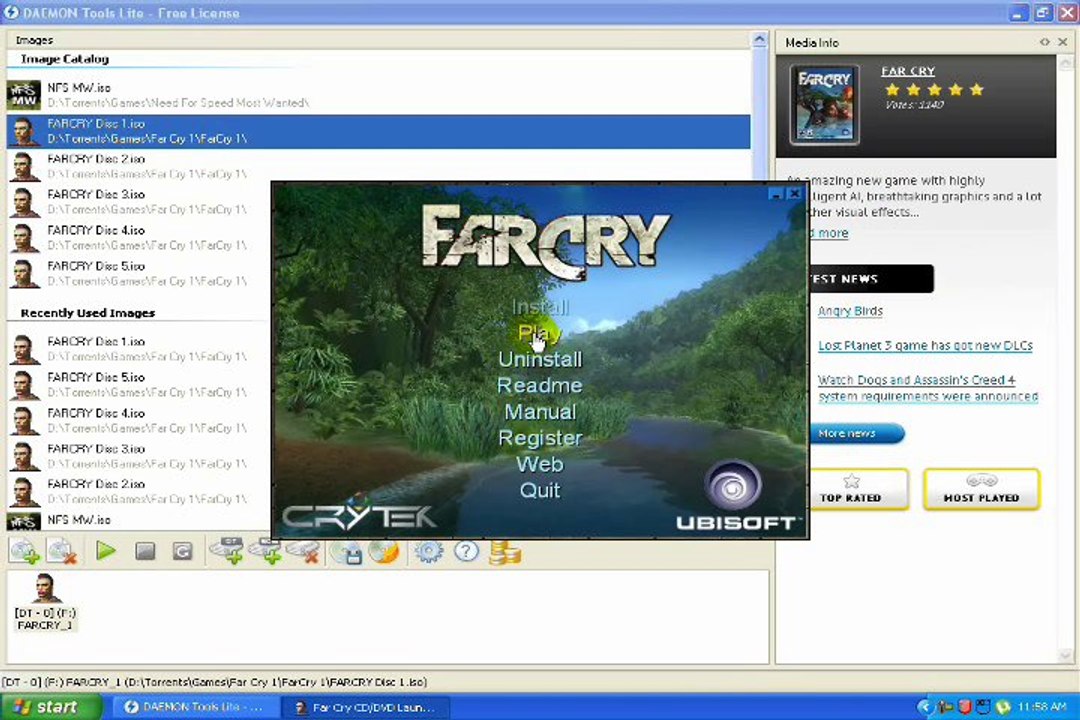Select FARCRY Disc 4.iso in Recently Used Images
The width and height of the screenshot is (1080, 720).
click(x=138, y=420)
